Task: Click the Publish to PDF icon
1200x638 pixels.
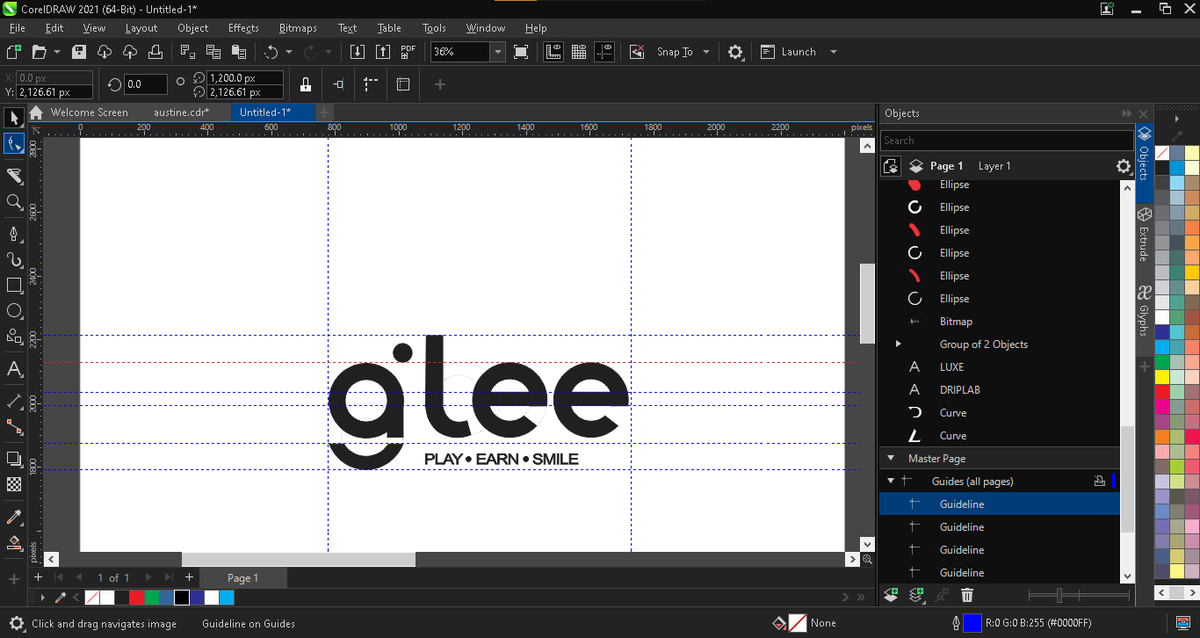Action: (408, 52)
